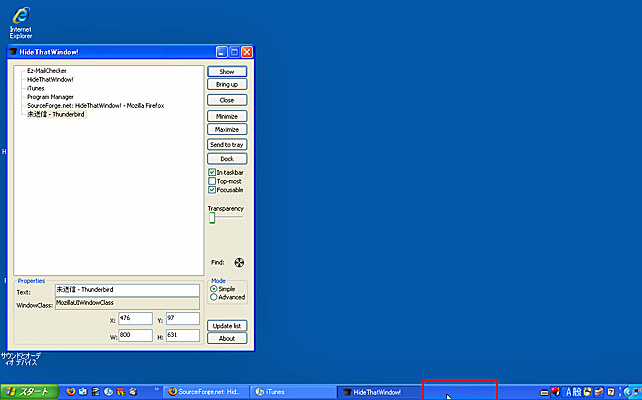642x400 pixels.
Task: Click the IME keyboard icon in language bar
Action: (x=545, y=393)
